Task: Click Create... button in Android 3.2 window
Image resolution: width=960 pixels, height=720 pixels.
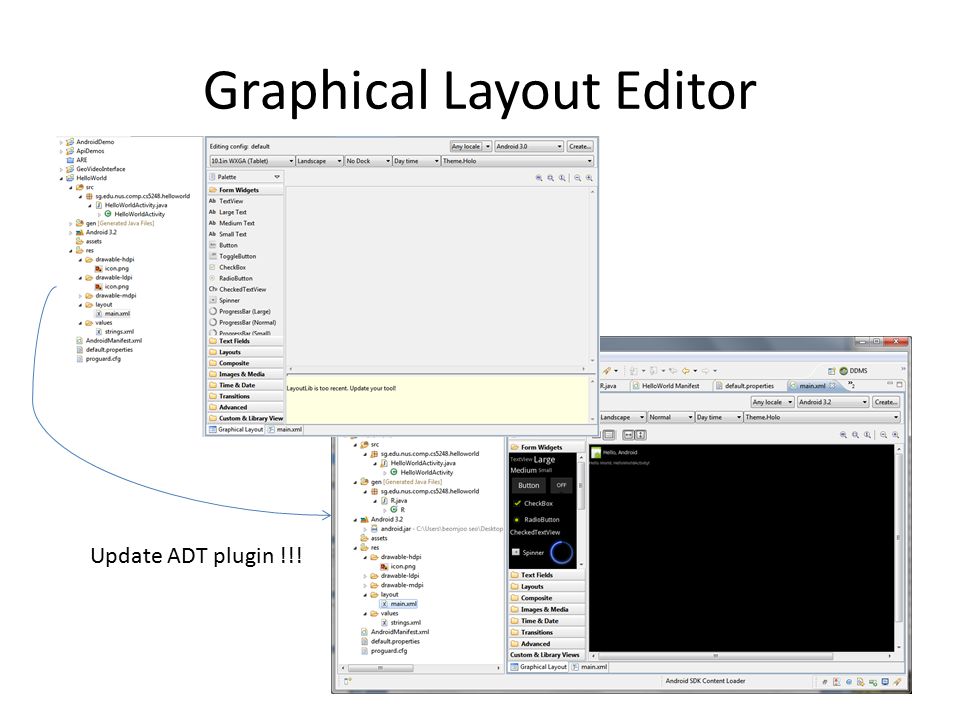Action: click(x=885, y=402)
